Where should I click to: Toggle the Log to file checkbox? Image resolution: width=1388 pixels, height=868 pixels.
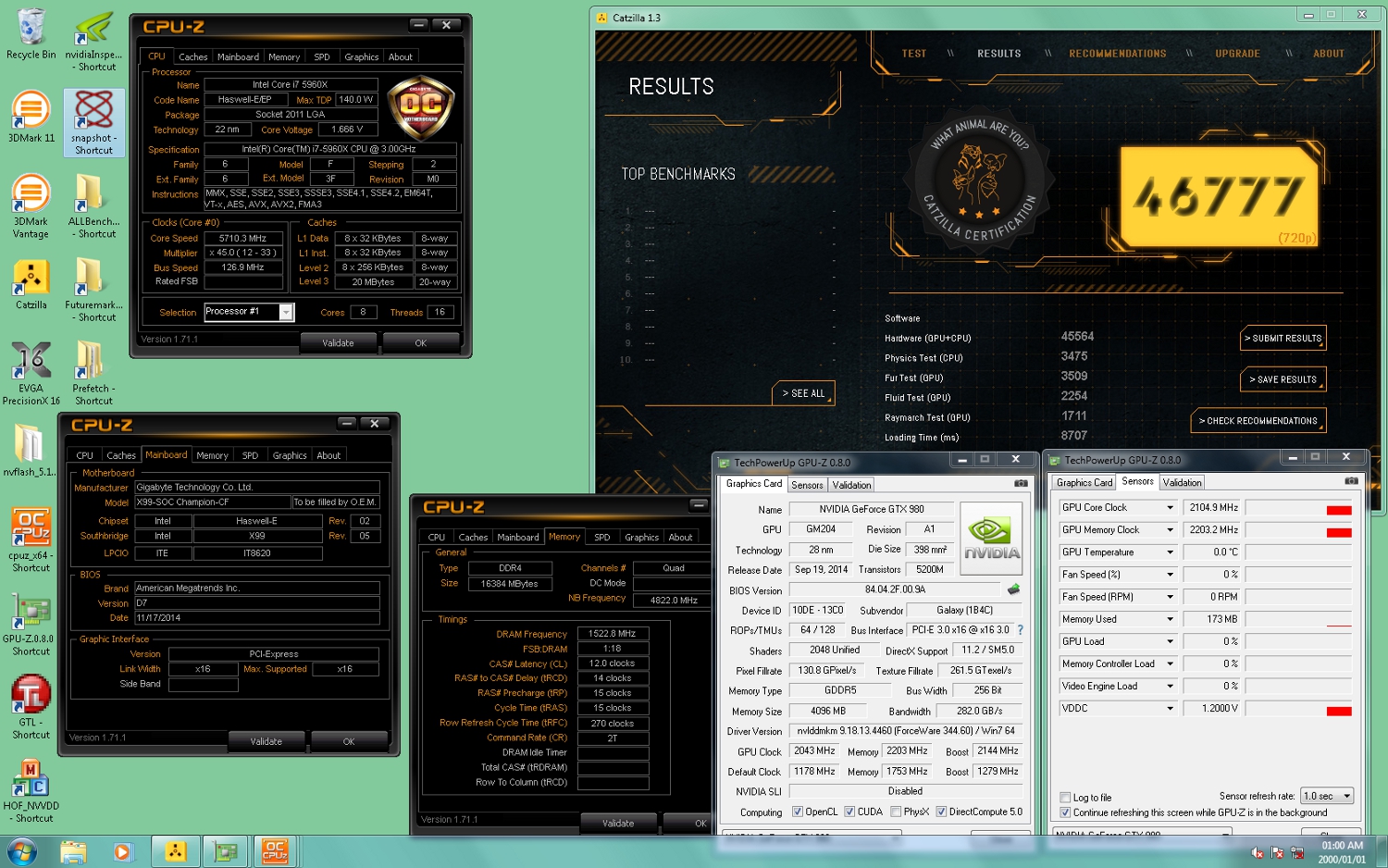1065,798
